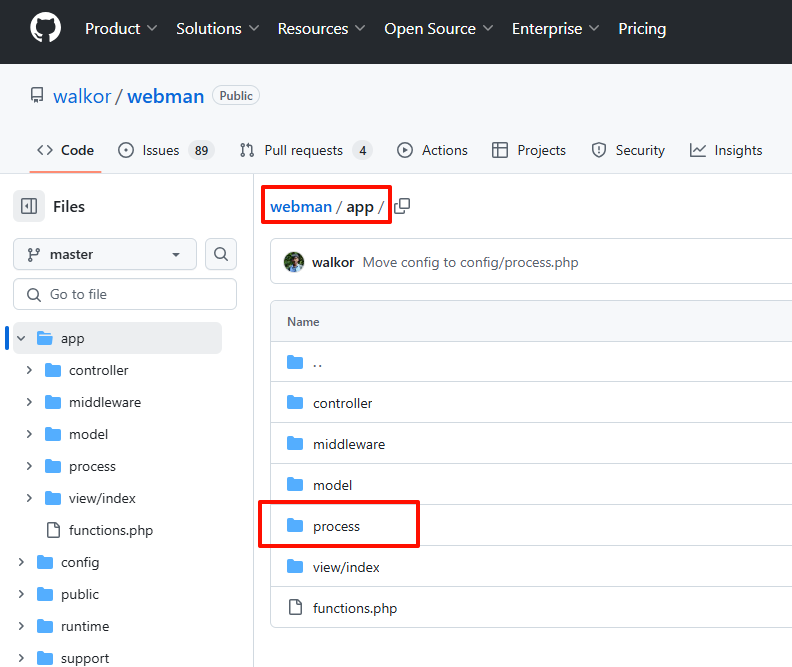
Task: Open functions.php in the listing
Action: tap(355, 608)
